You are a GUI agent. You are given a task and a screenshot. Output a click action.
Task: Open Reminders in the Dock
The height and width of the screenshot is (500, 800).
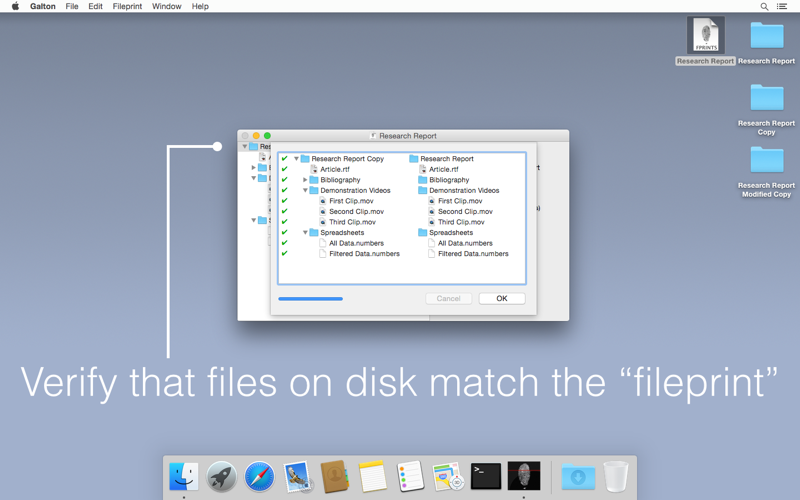coord(410,477)
